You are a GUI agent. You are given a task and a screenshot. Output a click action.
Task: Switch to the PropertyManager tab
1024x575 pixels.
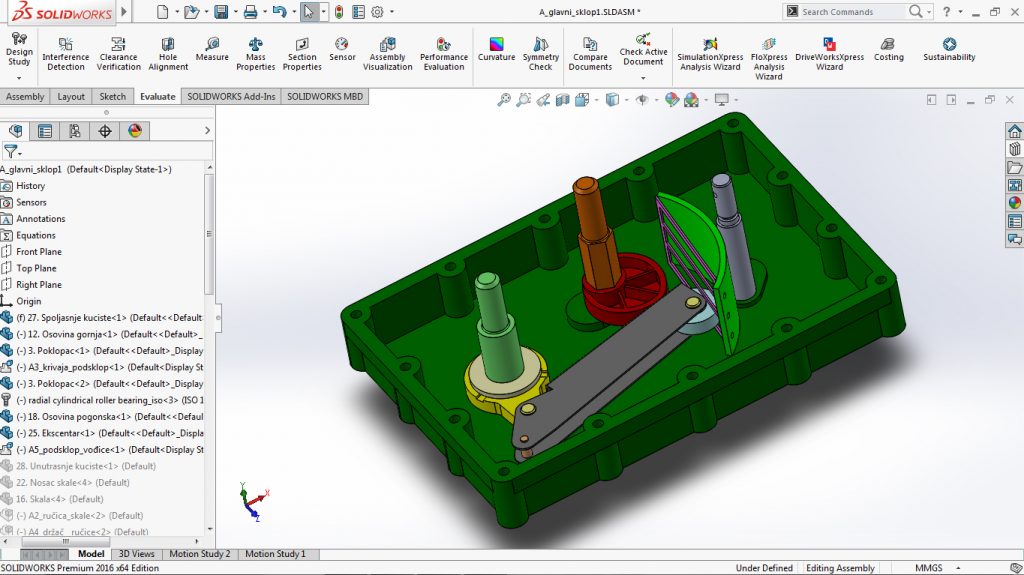point(45,131)
